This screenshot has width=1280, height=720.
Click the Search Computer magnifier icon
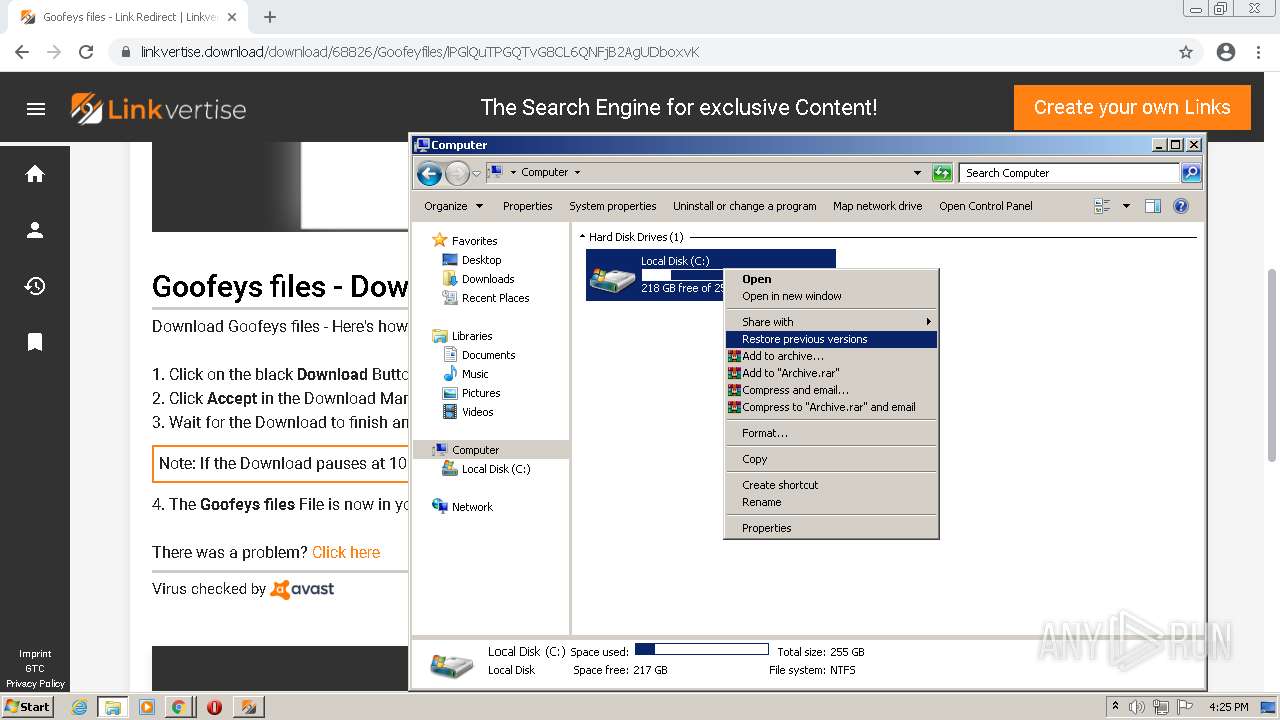[1190, 173]
